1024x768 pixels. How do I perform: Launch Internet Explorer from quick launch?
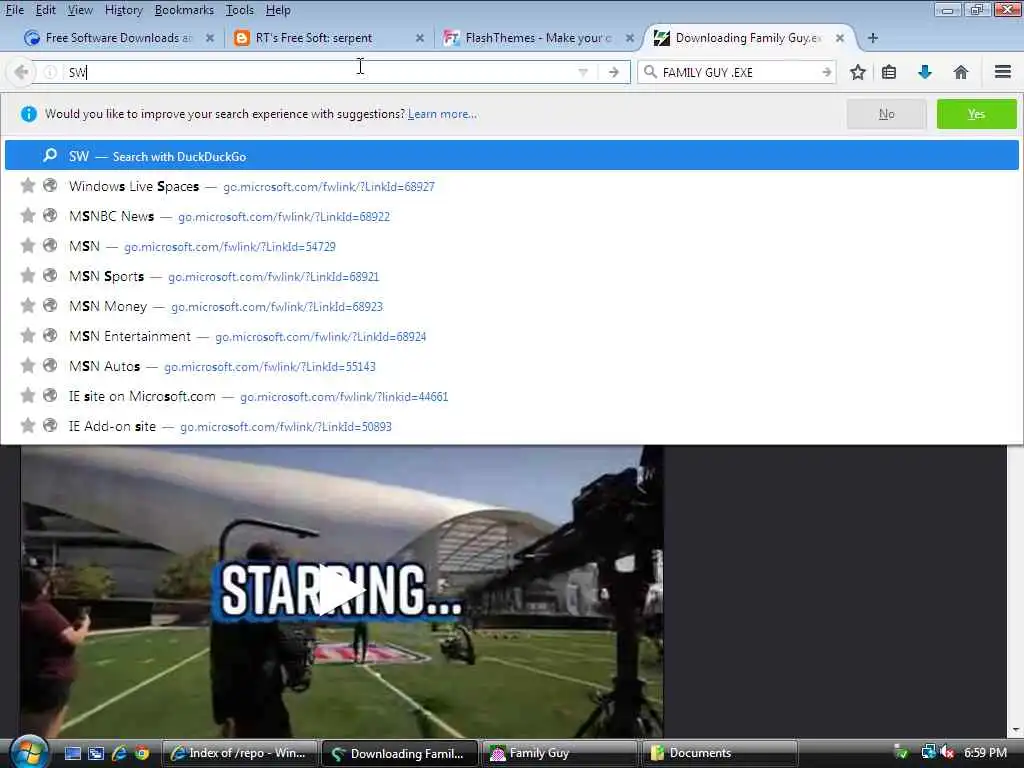pos(119,753)
